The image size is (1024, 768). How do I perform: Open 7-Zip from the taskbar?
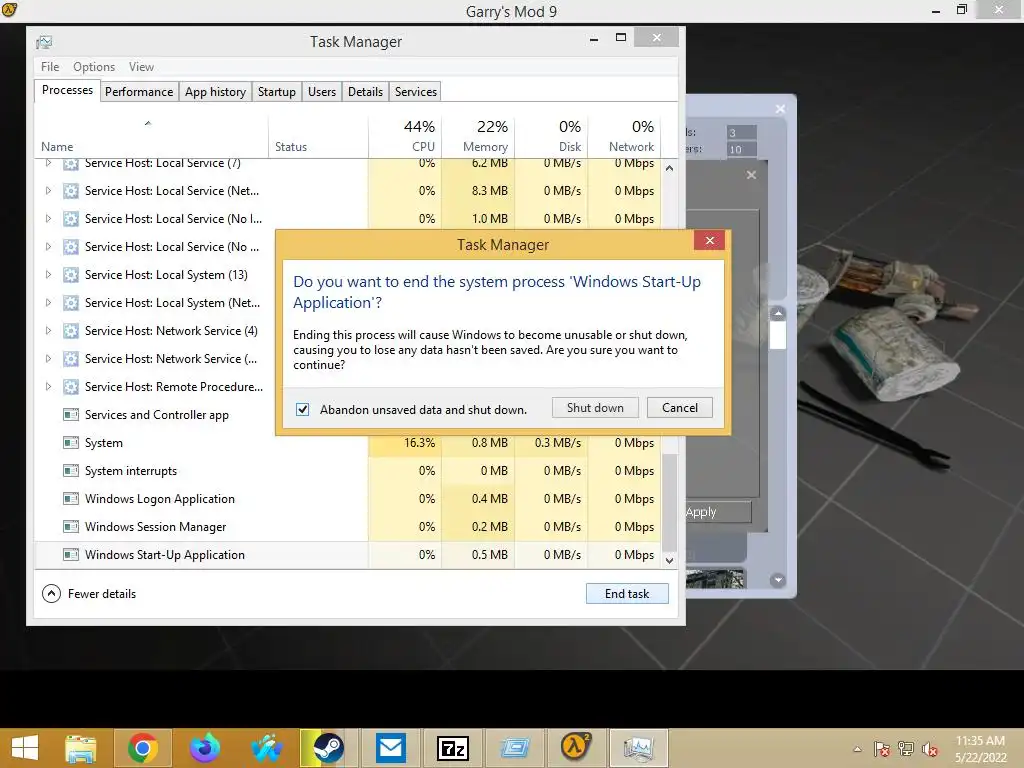(x=453, y=748)
